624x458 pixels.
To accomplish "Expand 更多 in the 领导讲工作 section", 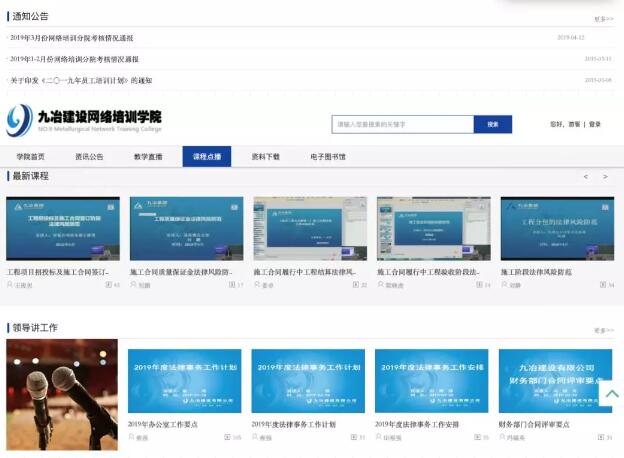I will pyautogui.click(x=603, y=330).
